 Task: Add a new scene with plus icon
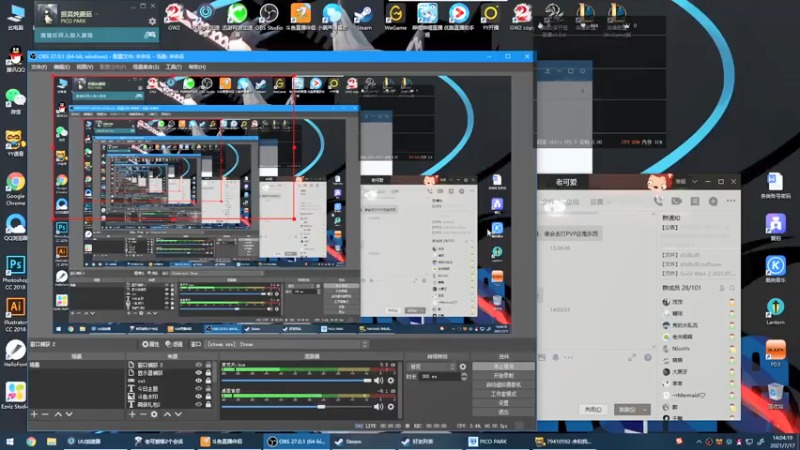tap(34, 414)
